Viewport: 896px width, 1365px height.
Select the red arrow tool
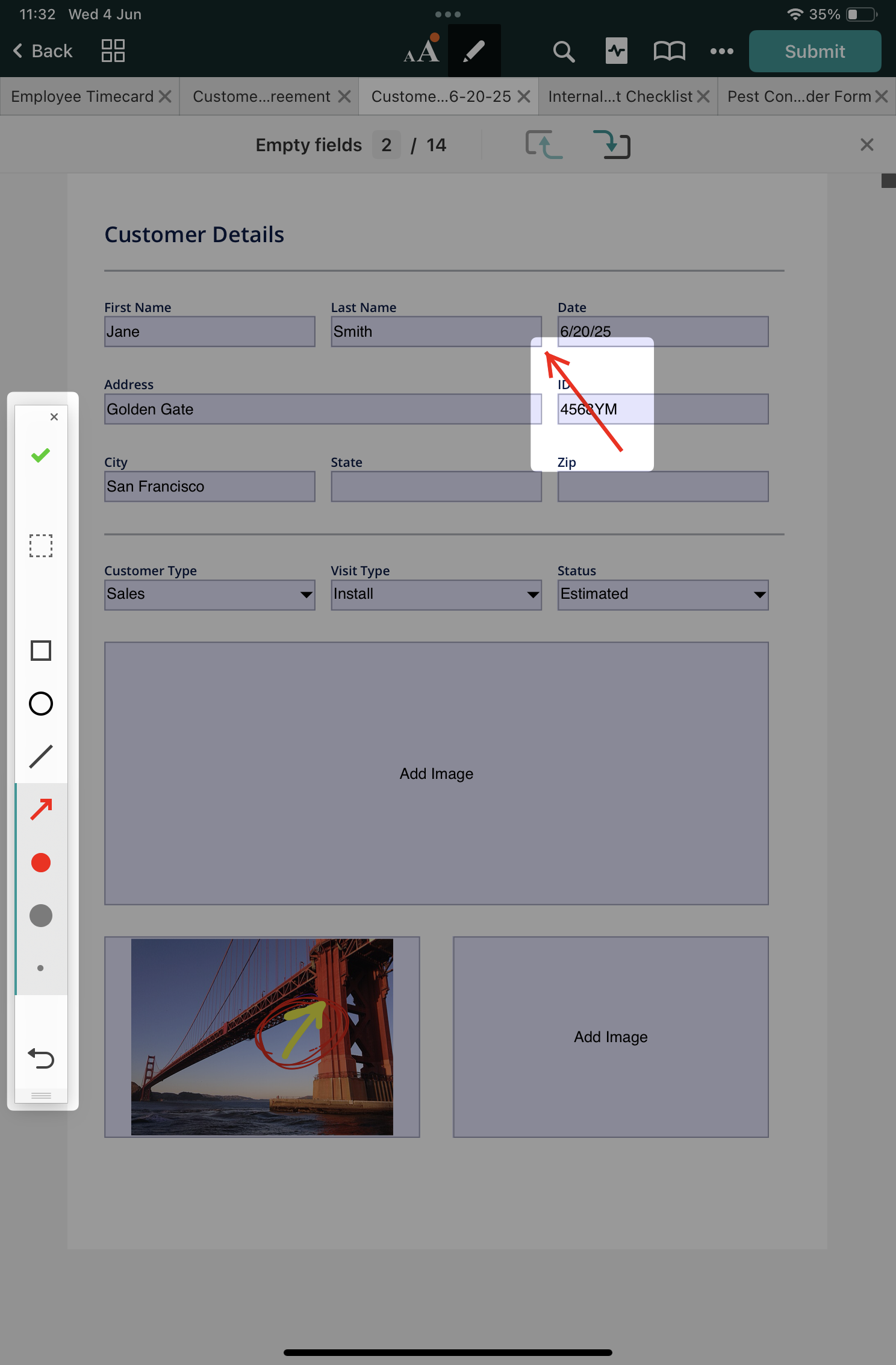(x=41, y=810)
